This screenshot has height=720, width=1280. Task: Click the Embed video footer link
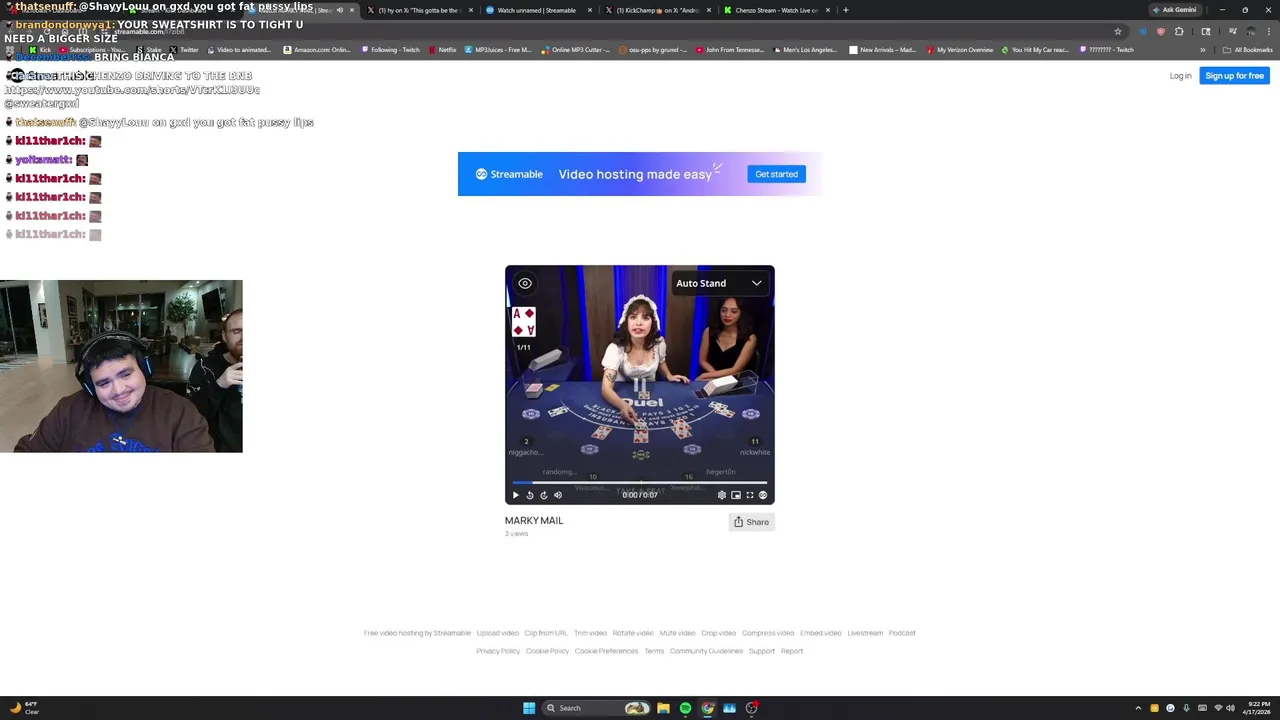coord(820,633)
